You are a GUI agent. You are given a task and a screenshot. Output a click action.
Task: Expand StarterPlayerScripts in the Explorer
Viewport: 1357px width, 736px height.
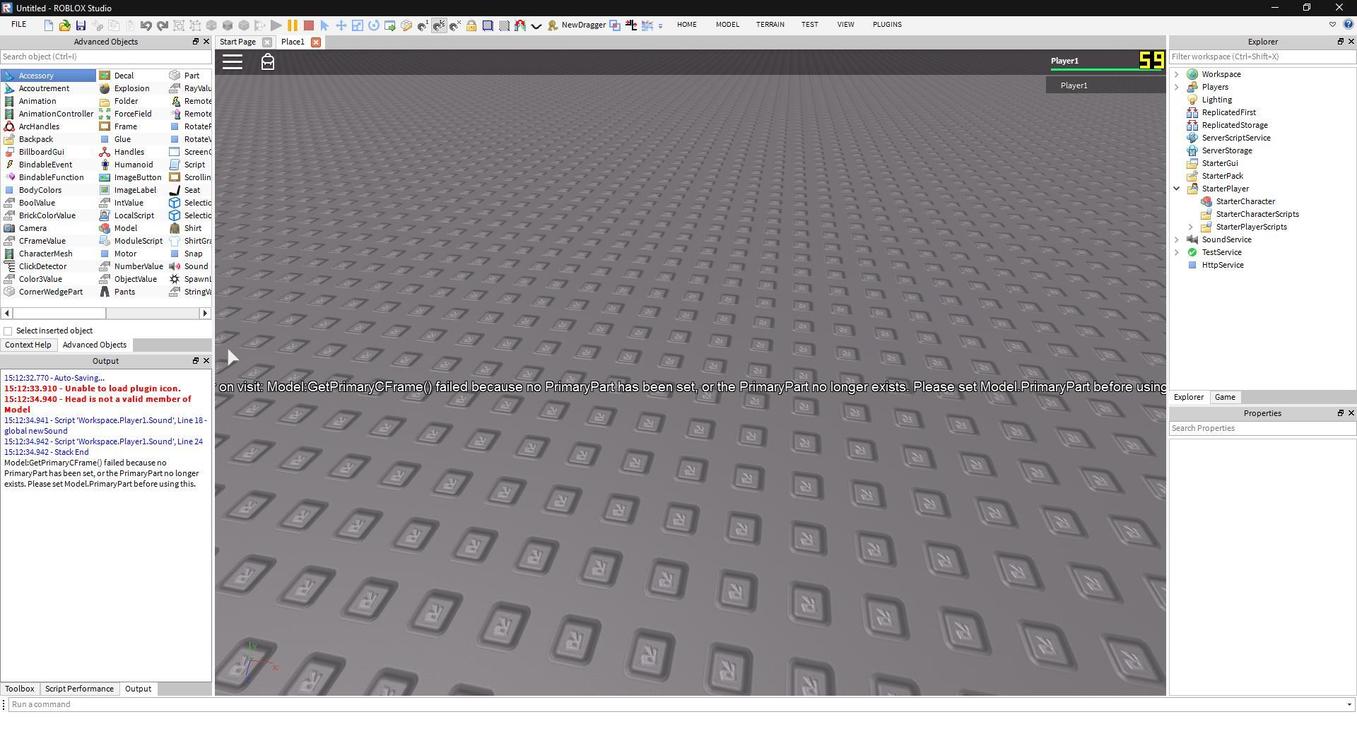click(1190, 226)
